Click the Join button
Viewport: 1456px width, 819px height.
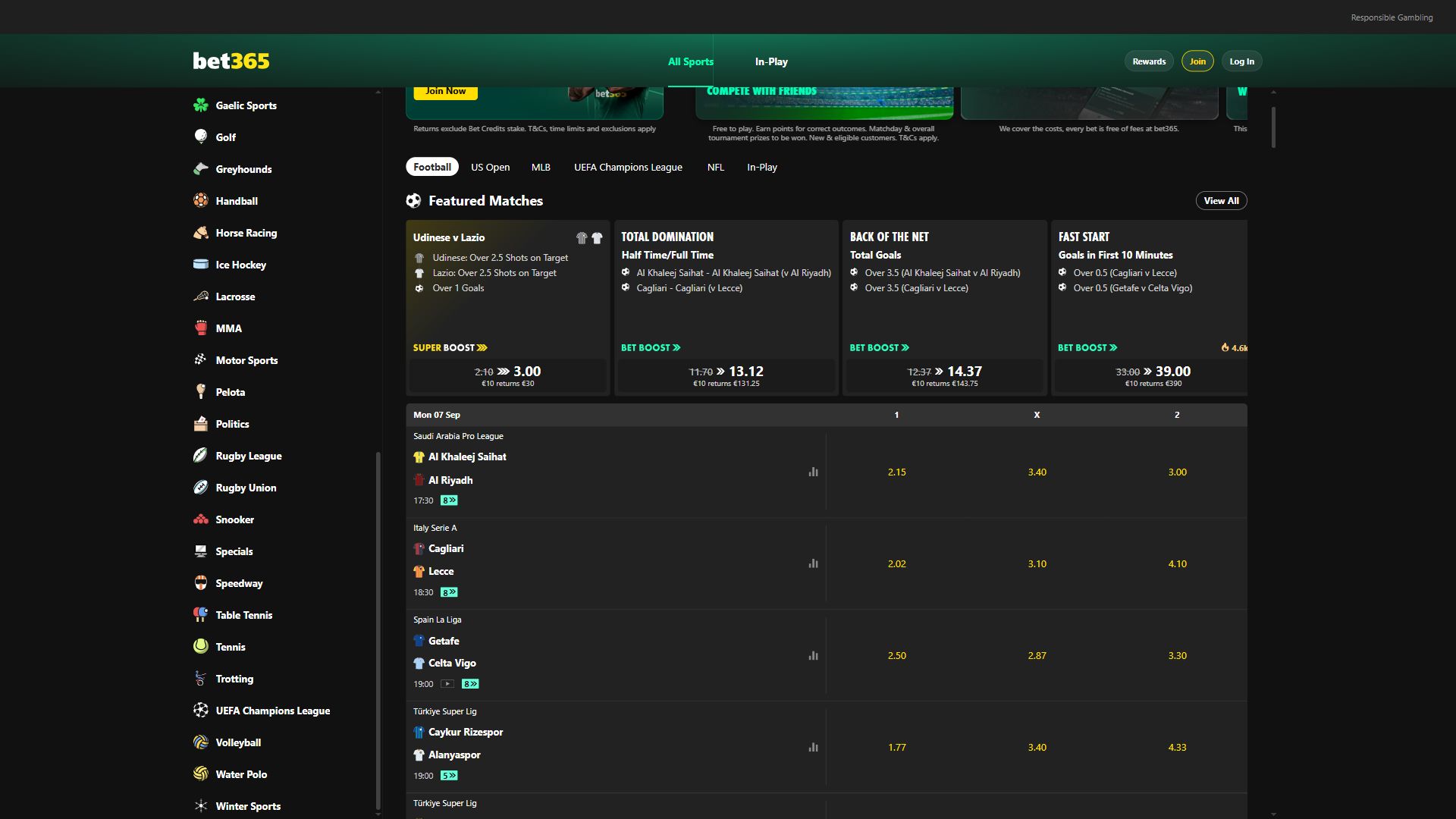1197,61
